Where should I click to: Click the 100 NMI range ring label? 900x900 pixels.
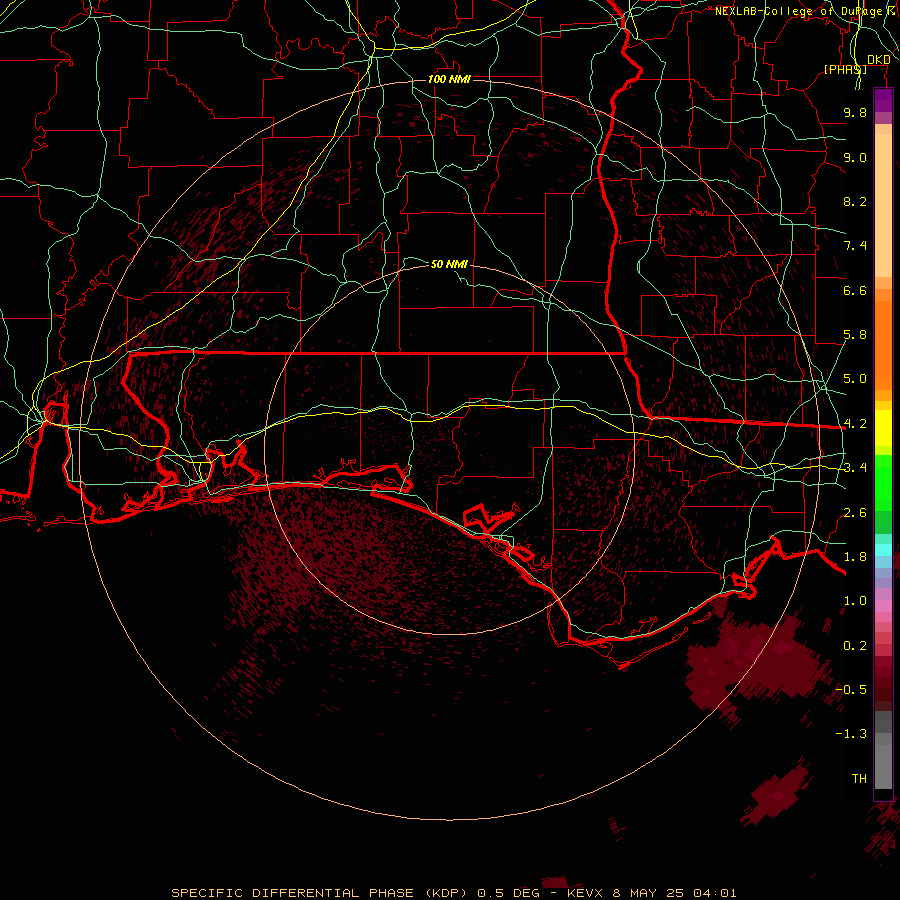[449, 79]
